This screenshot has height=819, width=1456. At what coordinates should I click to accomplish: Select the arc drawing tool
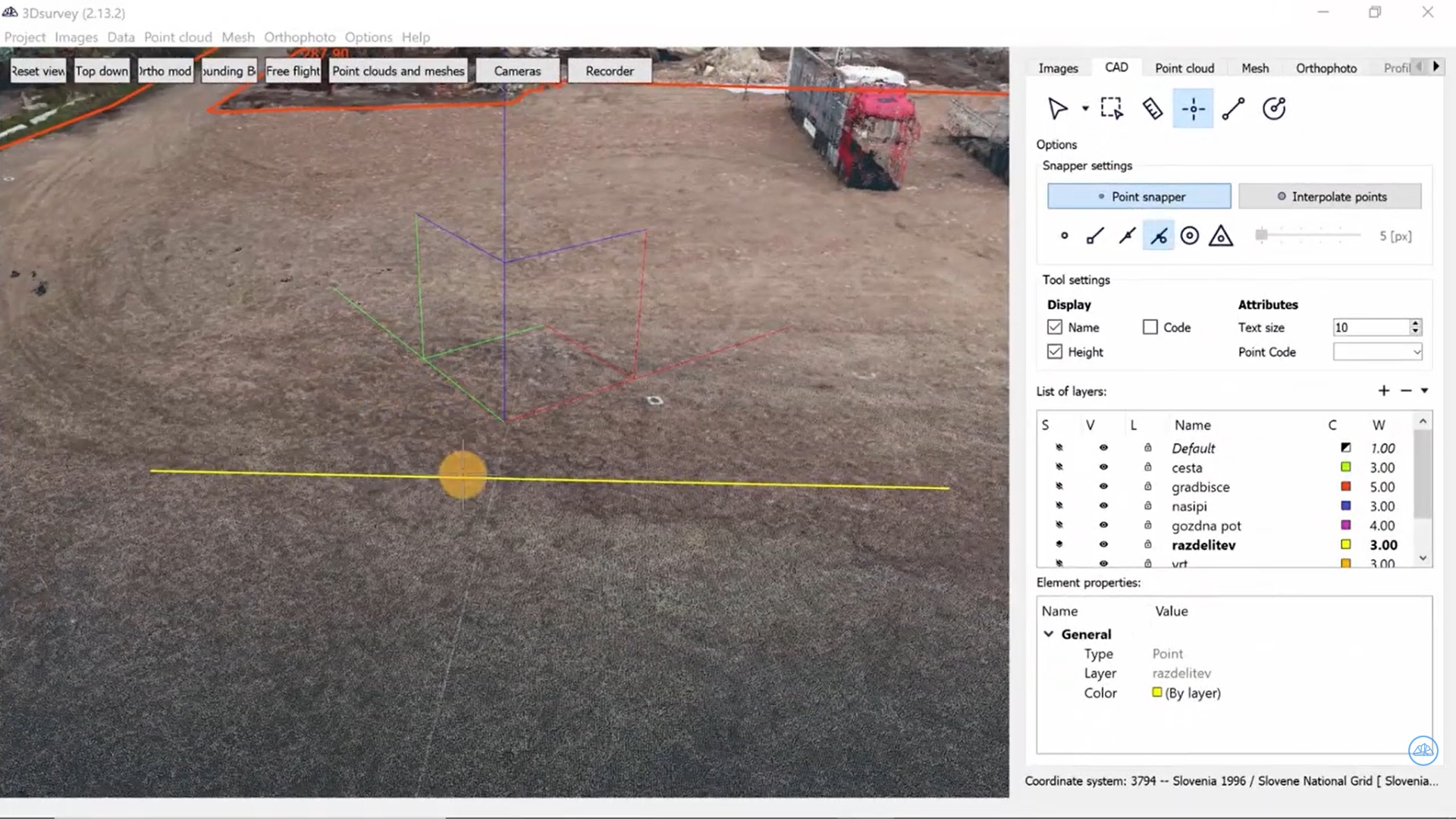click(1274, 108)
